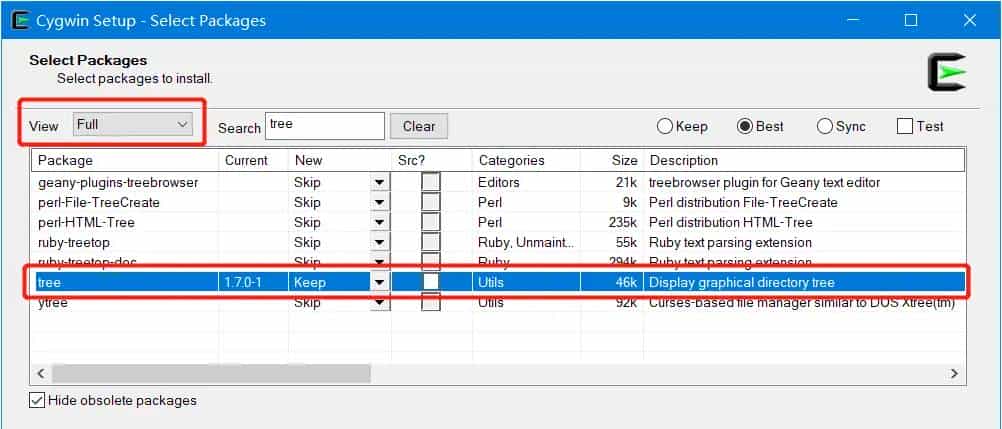This screenshot has height=429, width=1002.
Task: Click the Cygwin logo in the title bar
Action: (20, 20)
